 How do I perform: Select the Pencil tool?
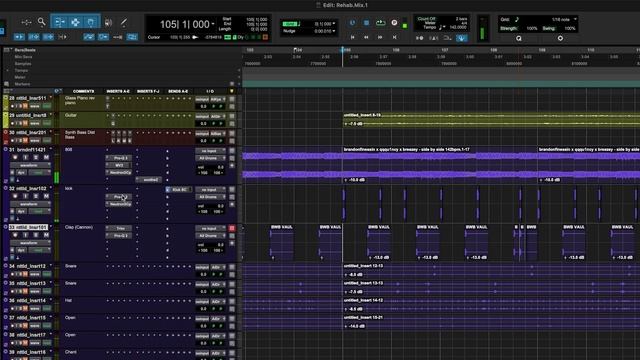click(x=124, y=22)
